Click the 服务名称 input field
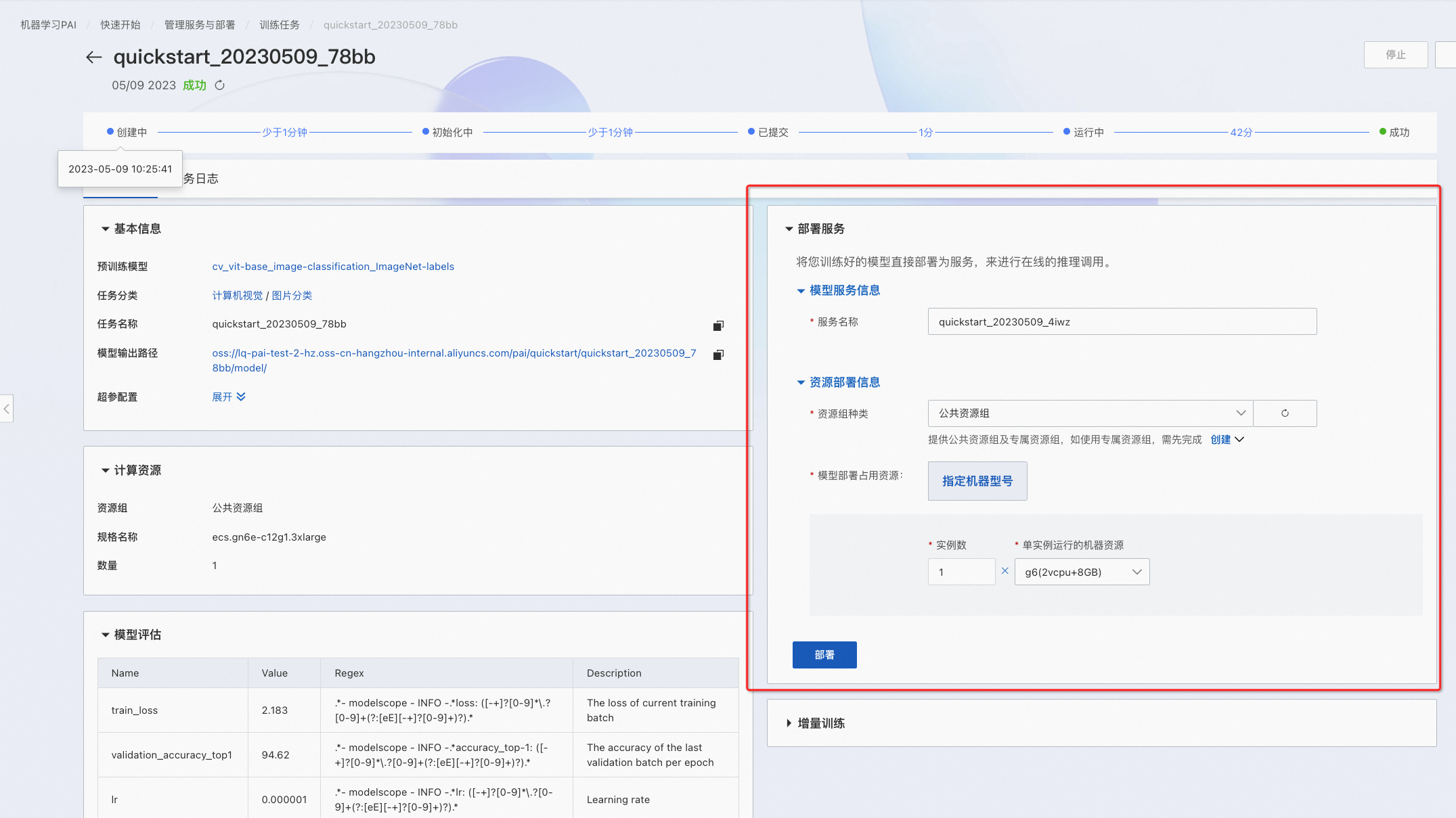The image size is (1456, 818). 1122,321
